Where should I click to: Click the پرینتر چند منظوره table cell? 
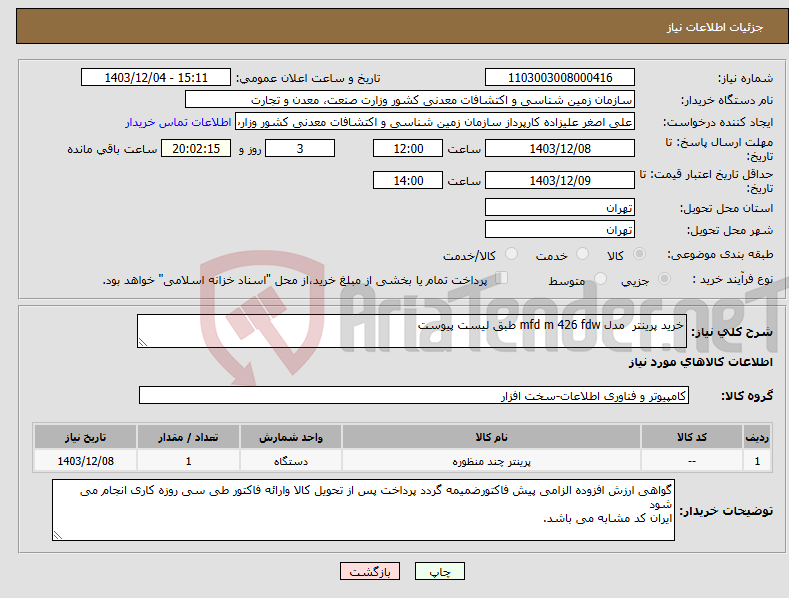[x=492, y=461]
